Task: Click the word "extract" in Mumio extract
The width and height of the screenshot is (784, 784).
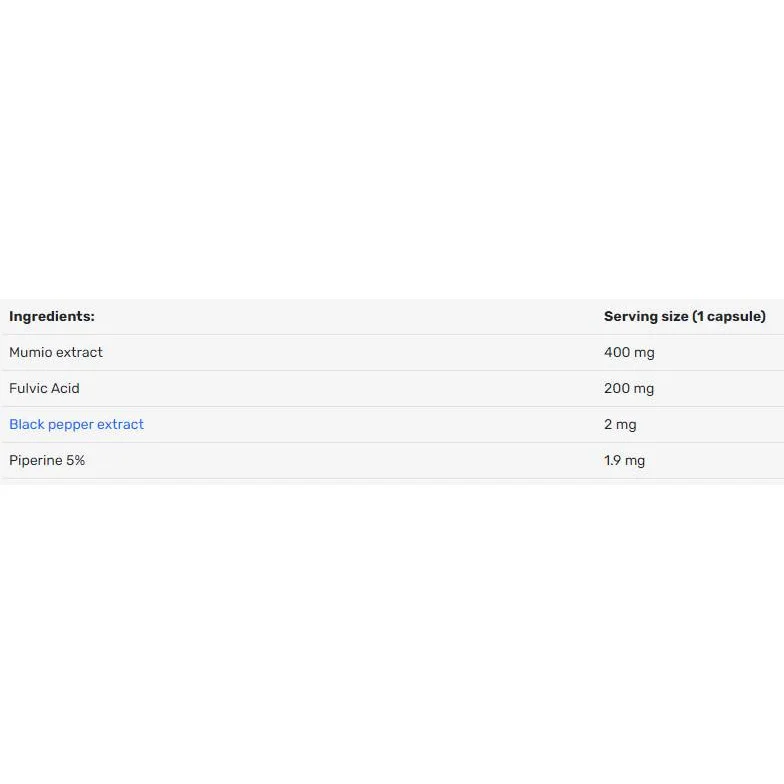Action: (79, 352)
